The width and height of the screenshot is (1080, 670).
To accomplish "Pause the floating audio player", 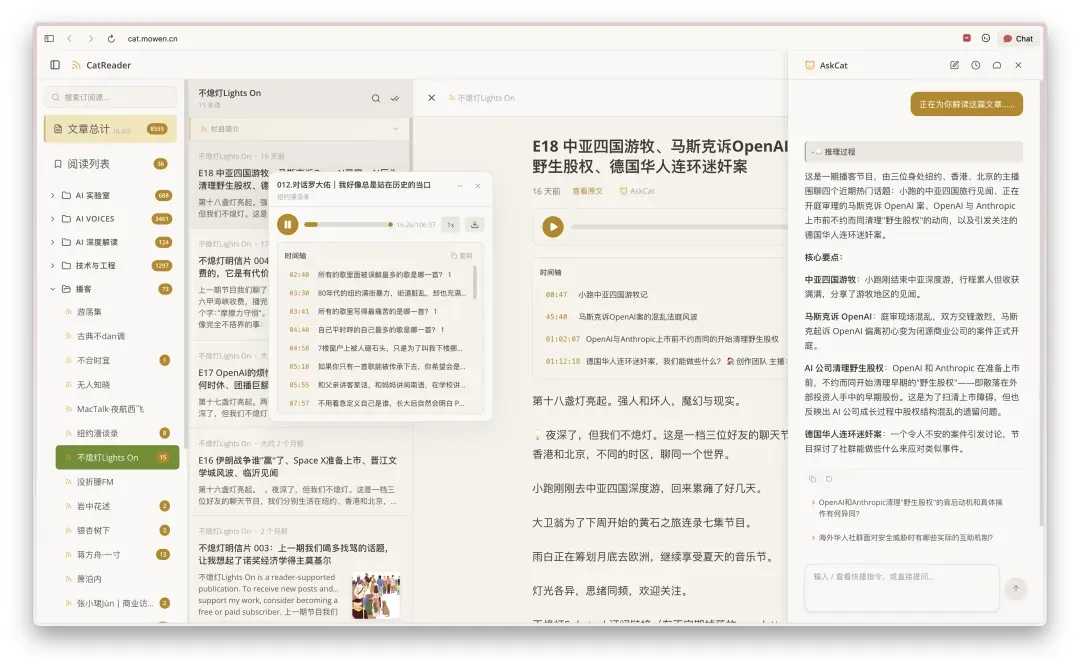I will (288, 224).
